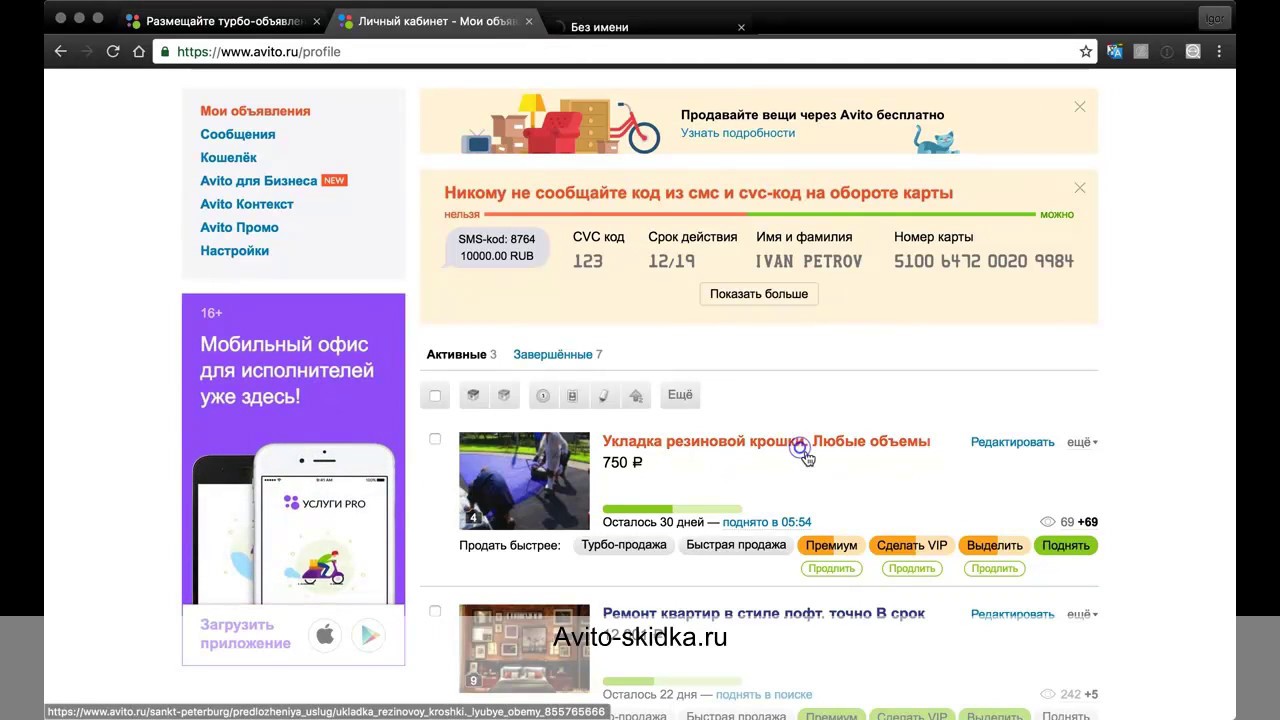
Task: Reload the page with the refresh icon
Action: pyautogui.click(x=113, y=51)
